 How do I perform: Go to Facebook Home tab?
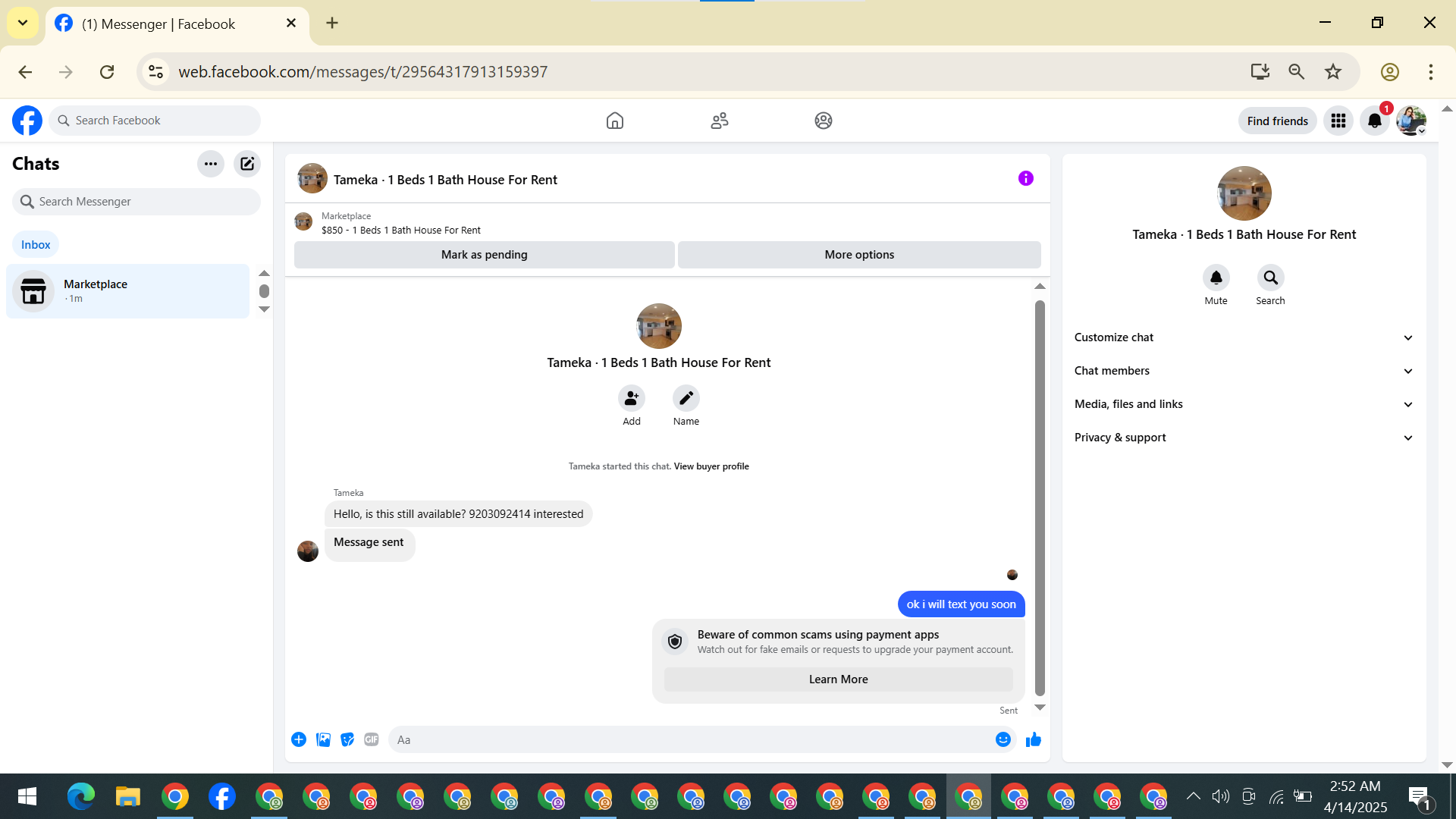click(614, 121)
